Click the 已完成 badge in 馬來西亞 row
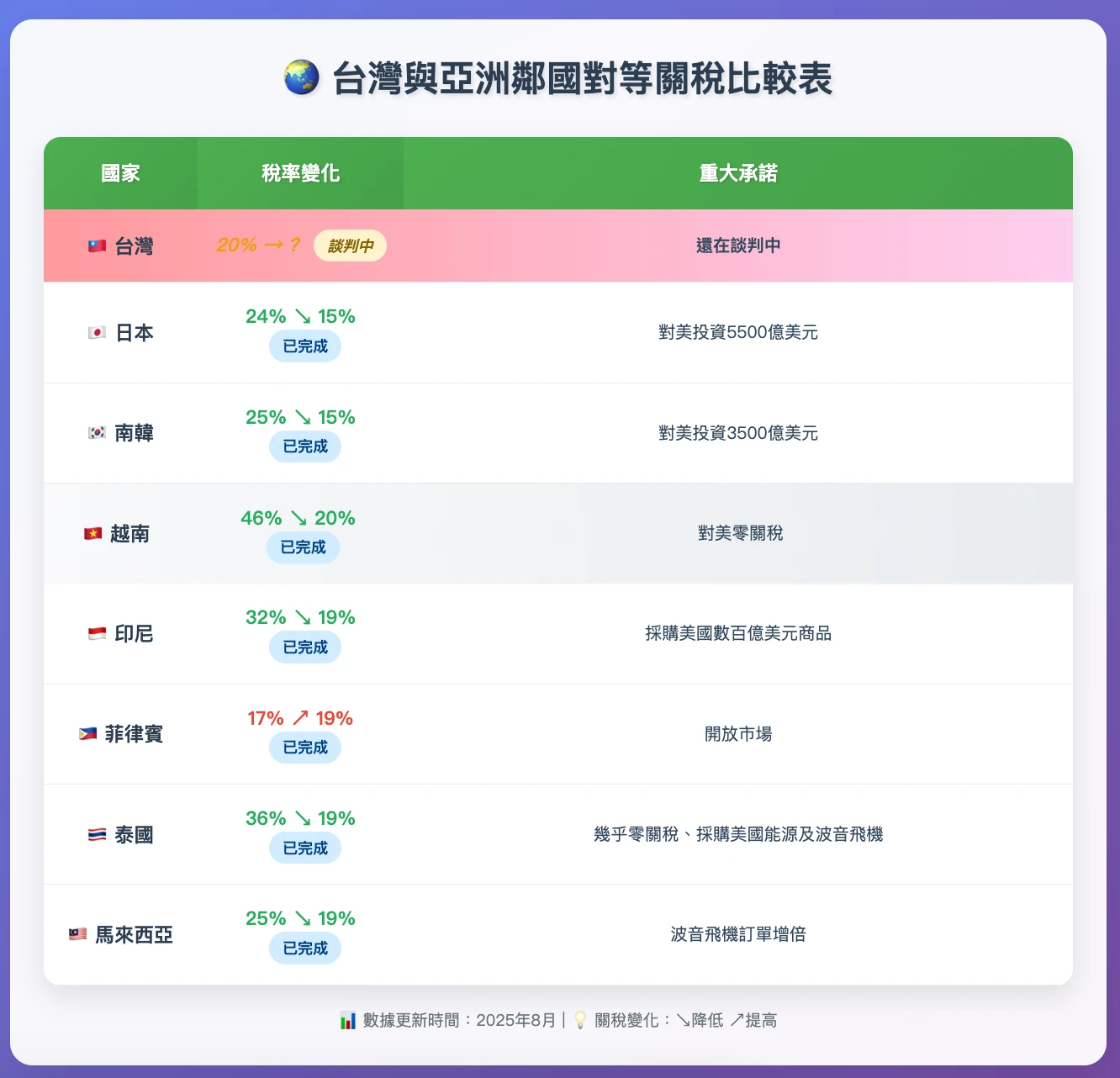This screenshot has height=1078, width=1120. click(x=305, y=949)
